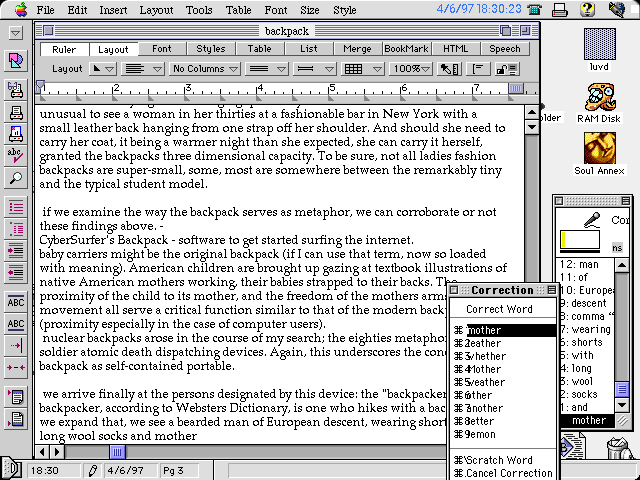This screenshot has height=480, width=640.
Task: Open the Insert menu
Action: point(113,10)
